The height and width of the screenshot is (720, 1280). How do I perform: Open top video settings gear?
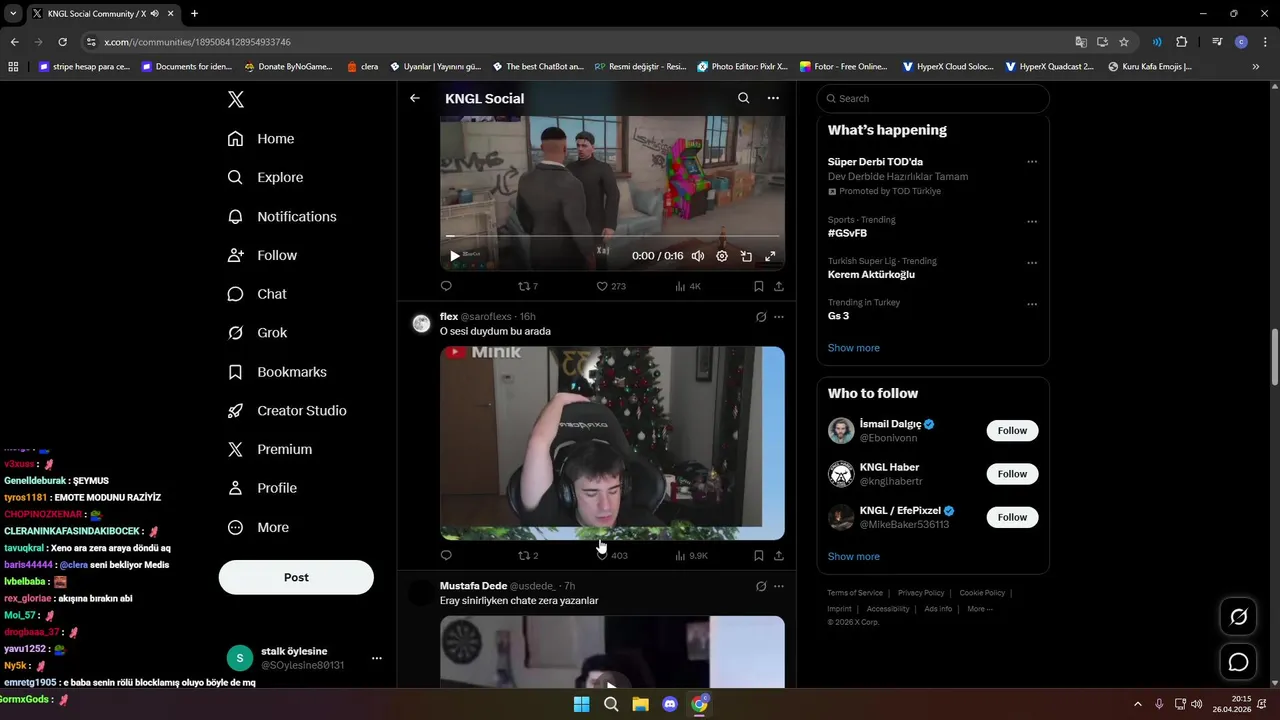722,256
